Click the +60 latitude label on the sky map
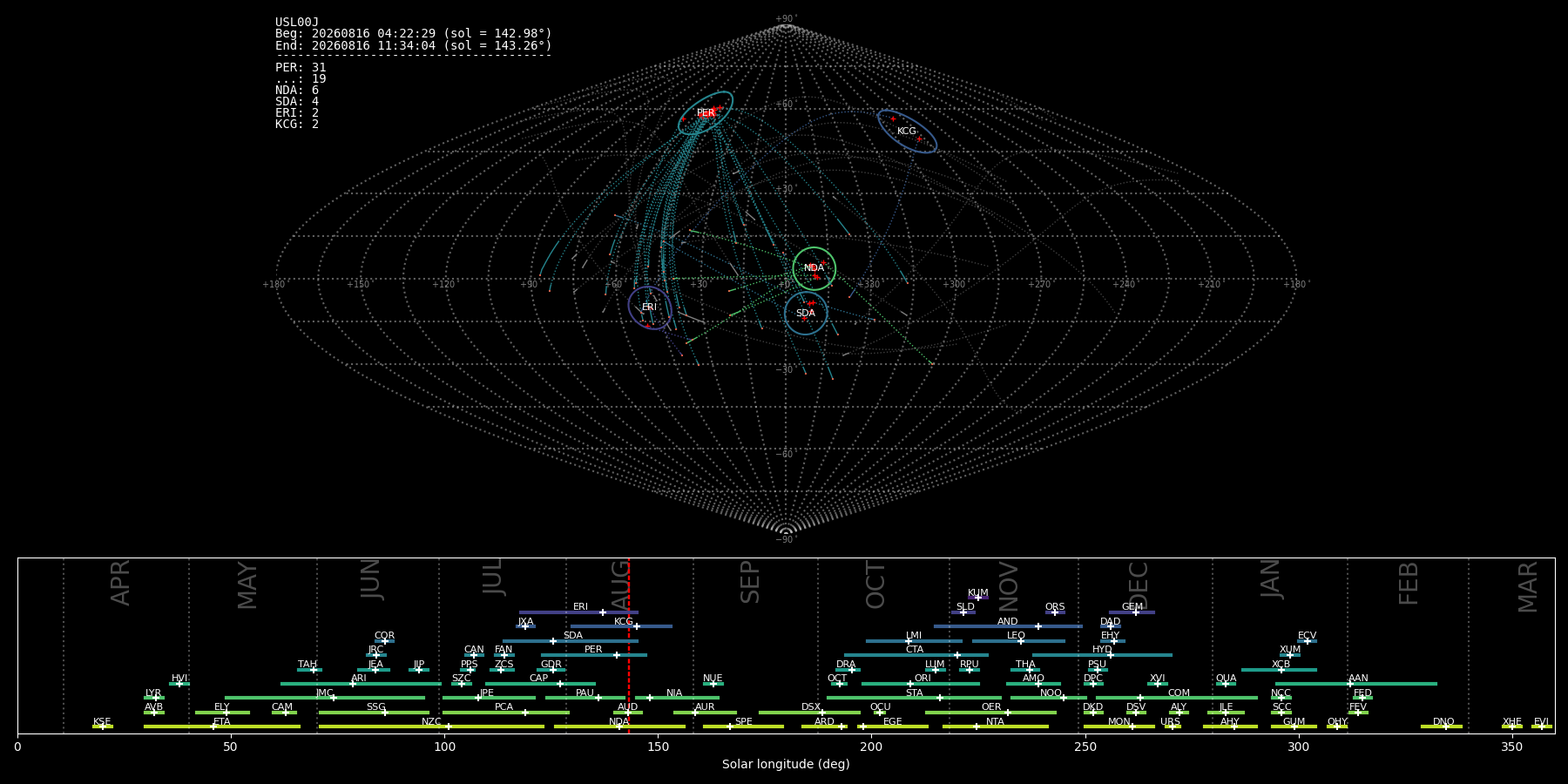1568x784 pixels. (786, 105)
